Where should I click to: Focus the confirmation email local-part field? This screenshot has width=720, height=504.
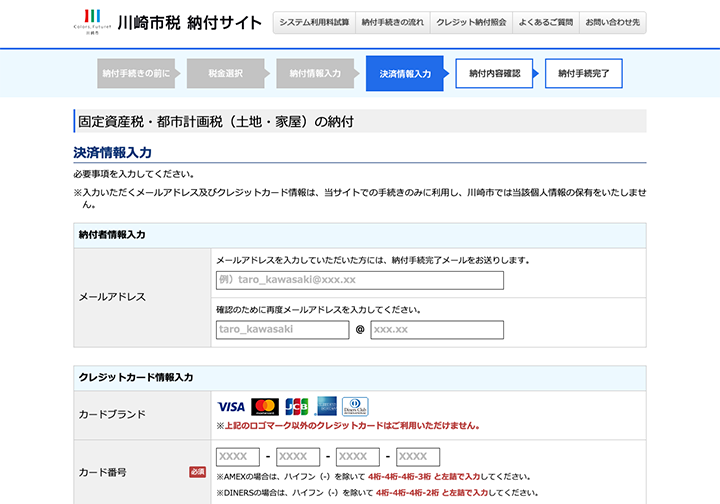[282, 330]
